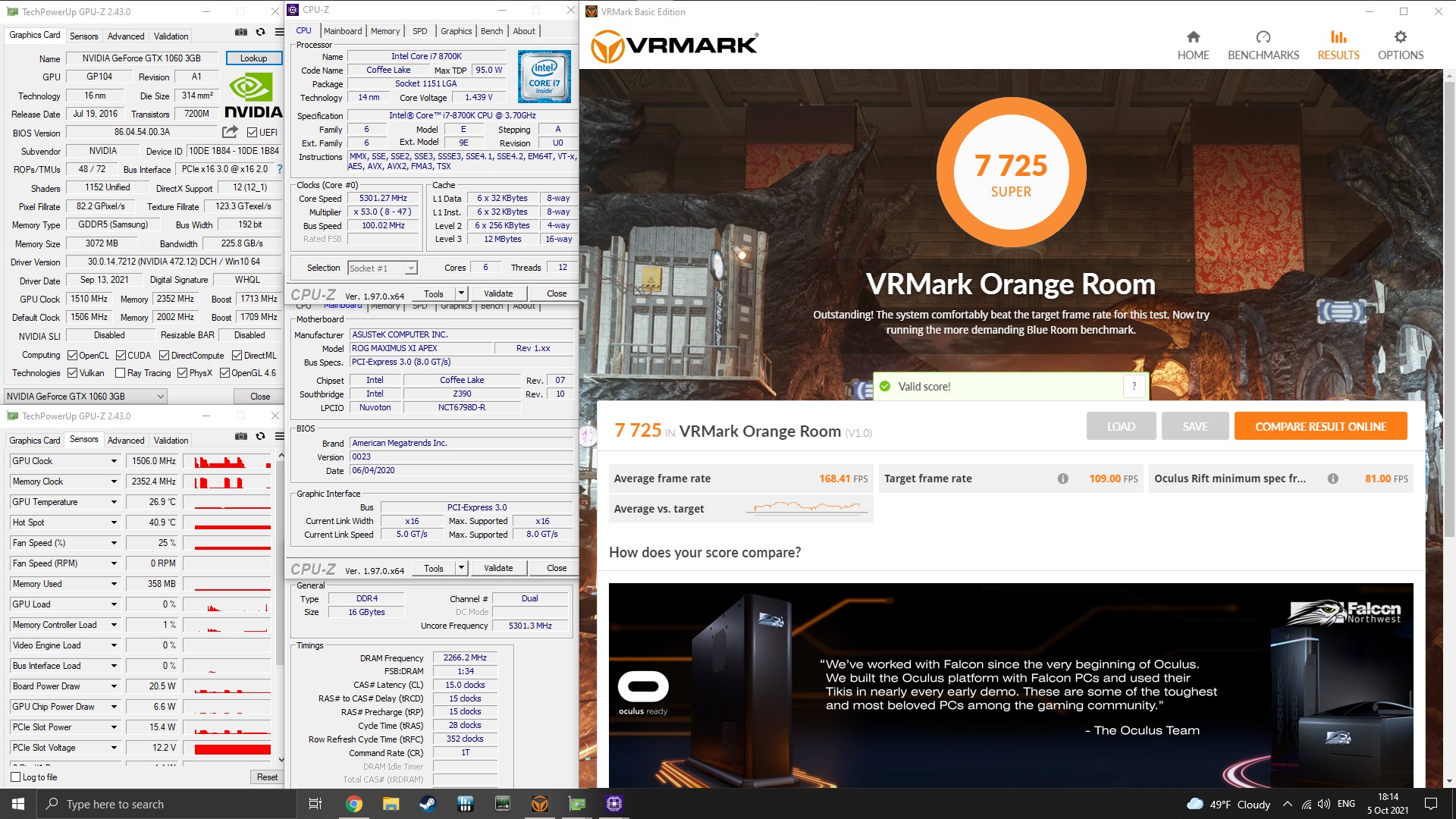Click volume speaker icon in system tray
1456x819 pixels.
click(x=1324, y=804)
